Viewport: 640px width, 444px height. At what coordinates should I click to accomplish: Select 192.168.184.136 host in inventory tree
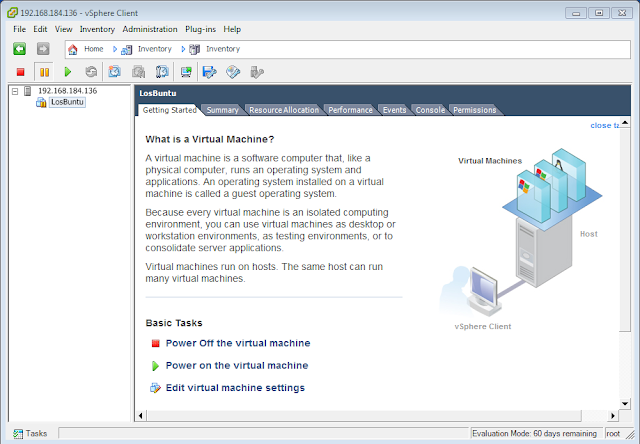point(67,91)
